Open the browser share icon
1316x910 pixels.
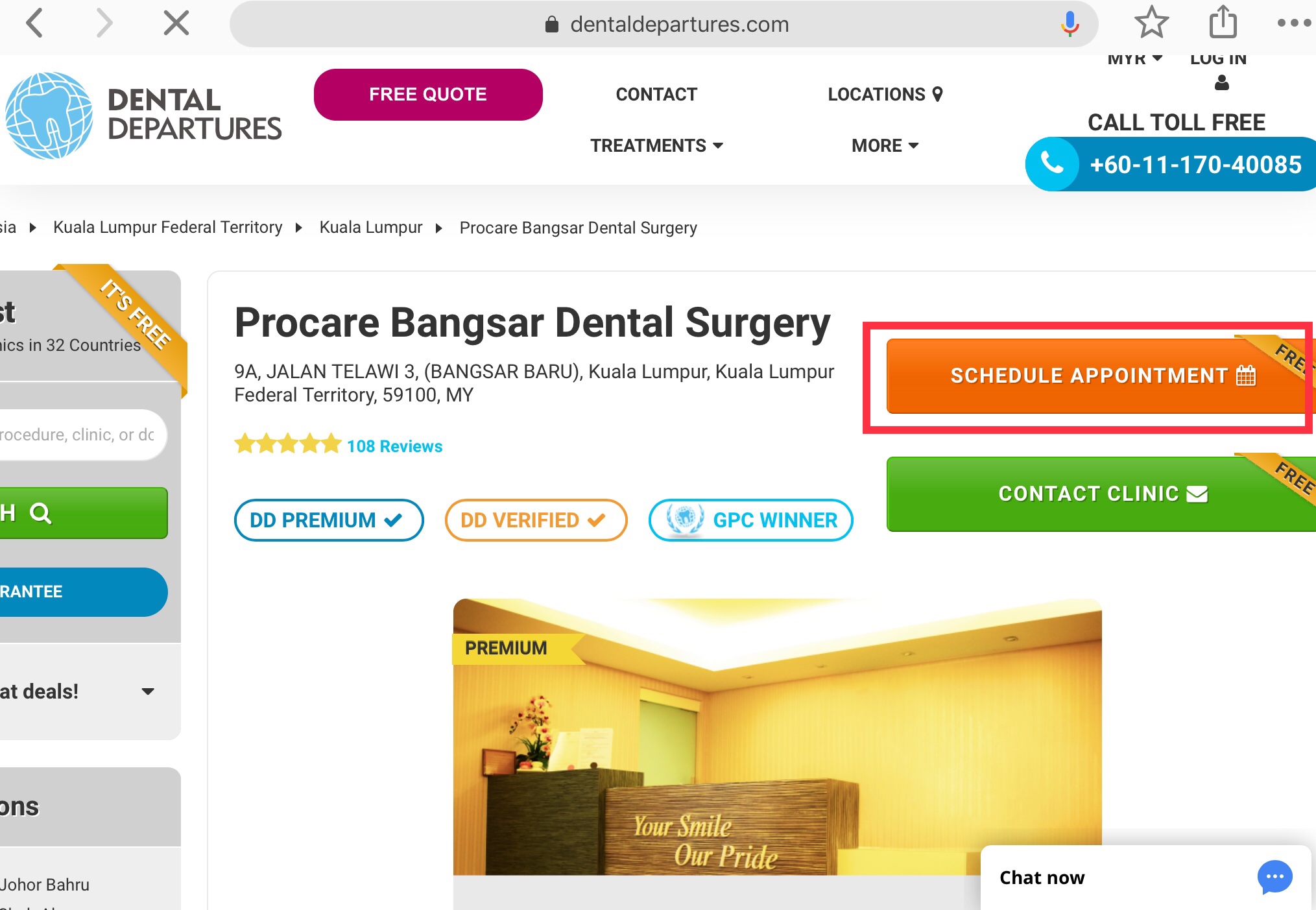pyautogui.click(x=1223, y=22)
